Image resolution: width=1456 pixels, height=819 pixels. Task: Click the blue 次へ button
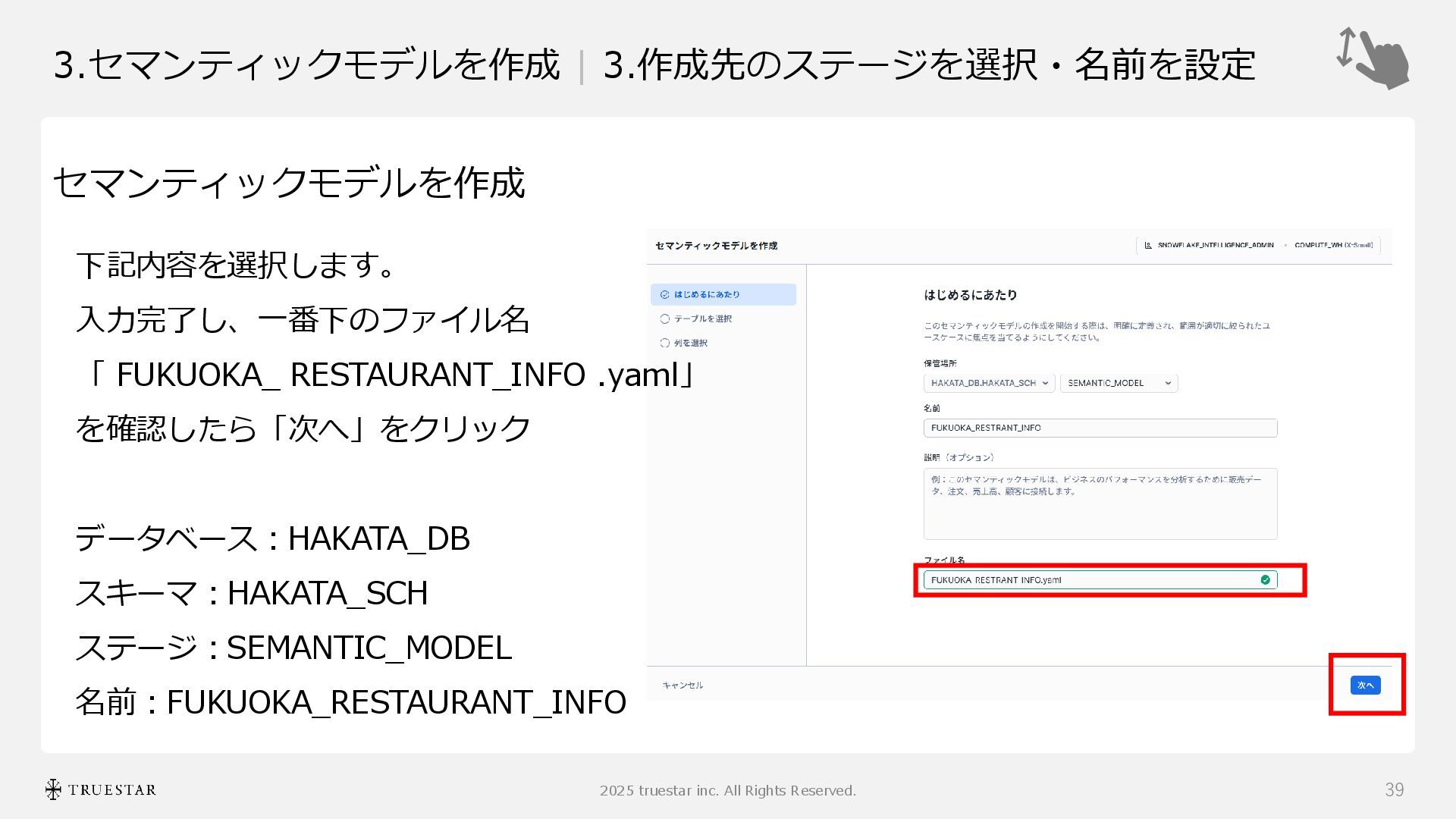pos(1365,686)
